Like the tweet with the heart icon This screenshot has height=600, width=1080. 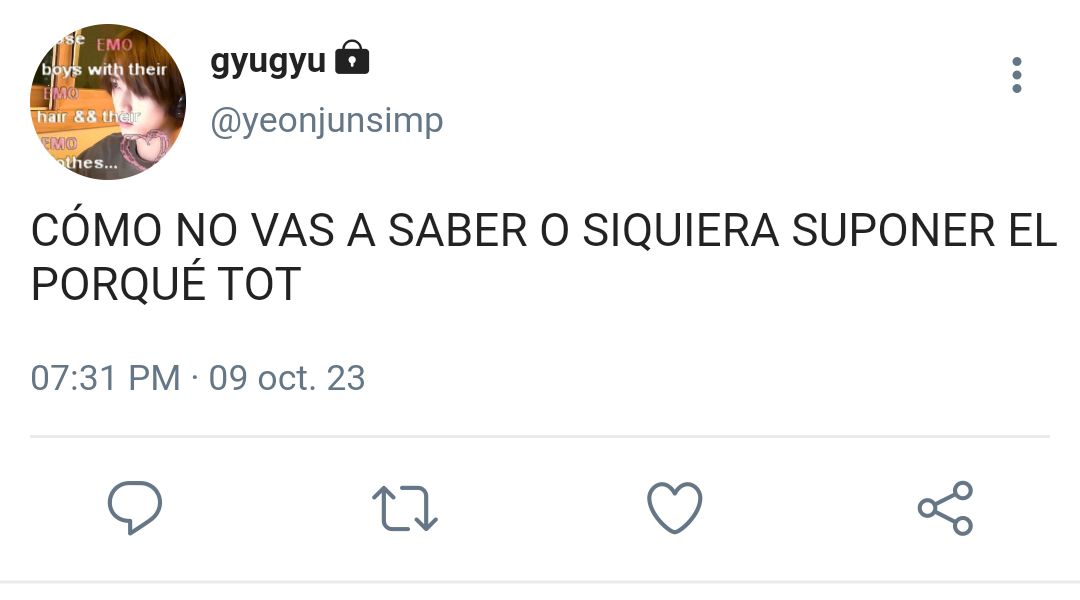(x=675, y=508)
